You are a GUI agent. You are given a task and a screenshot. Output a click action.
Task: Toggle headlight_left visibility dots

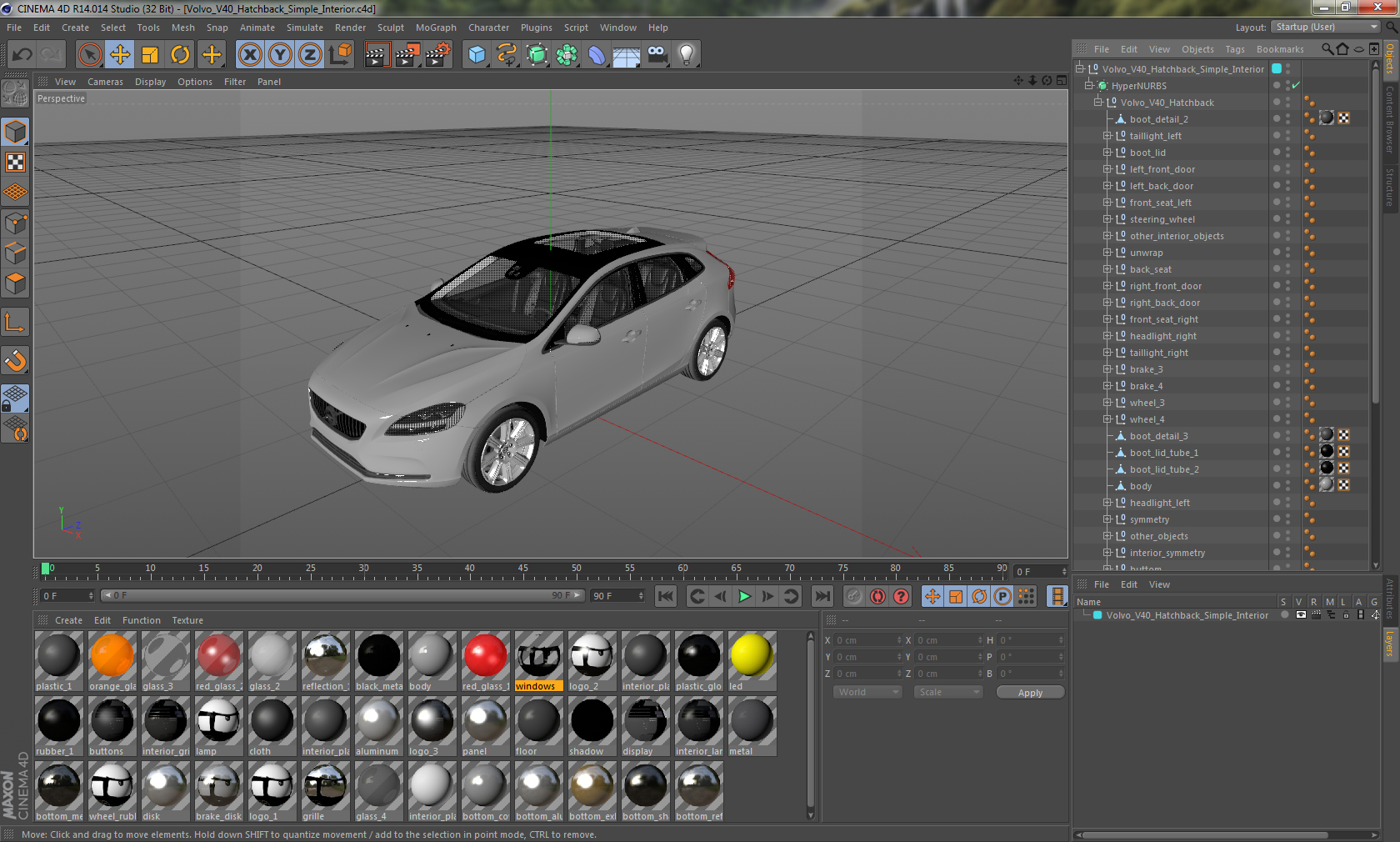pyautogui.click(x=1287, y=503)
